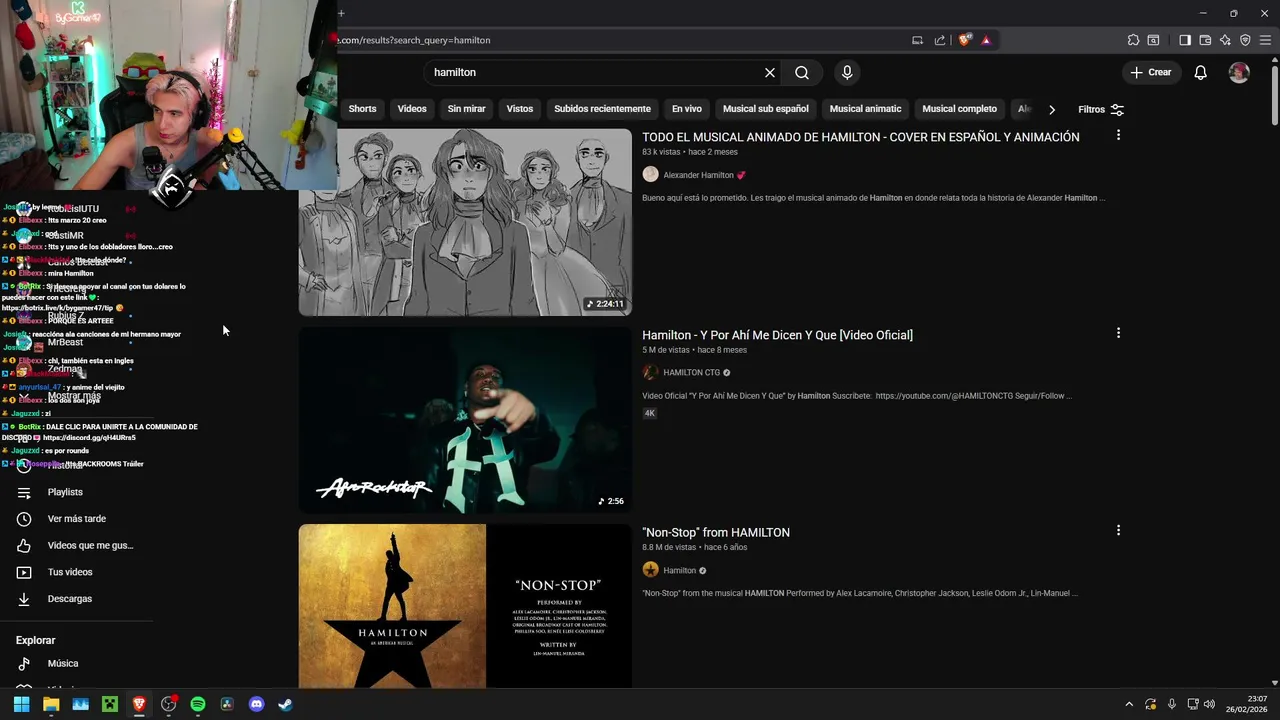The height and width of the screenshot is (720, 1280).
Task: Open Brave Wallet icon
Action: coord(1205,40)
